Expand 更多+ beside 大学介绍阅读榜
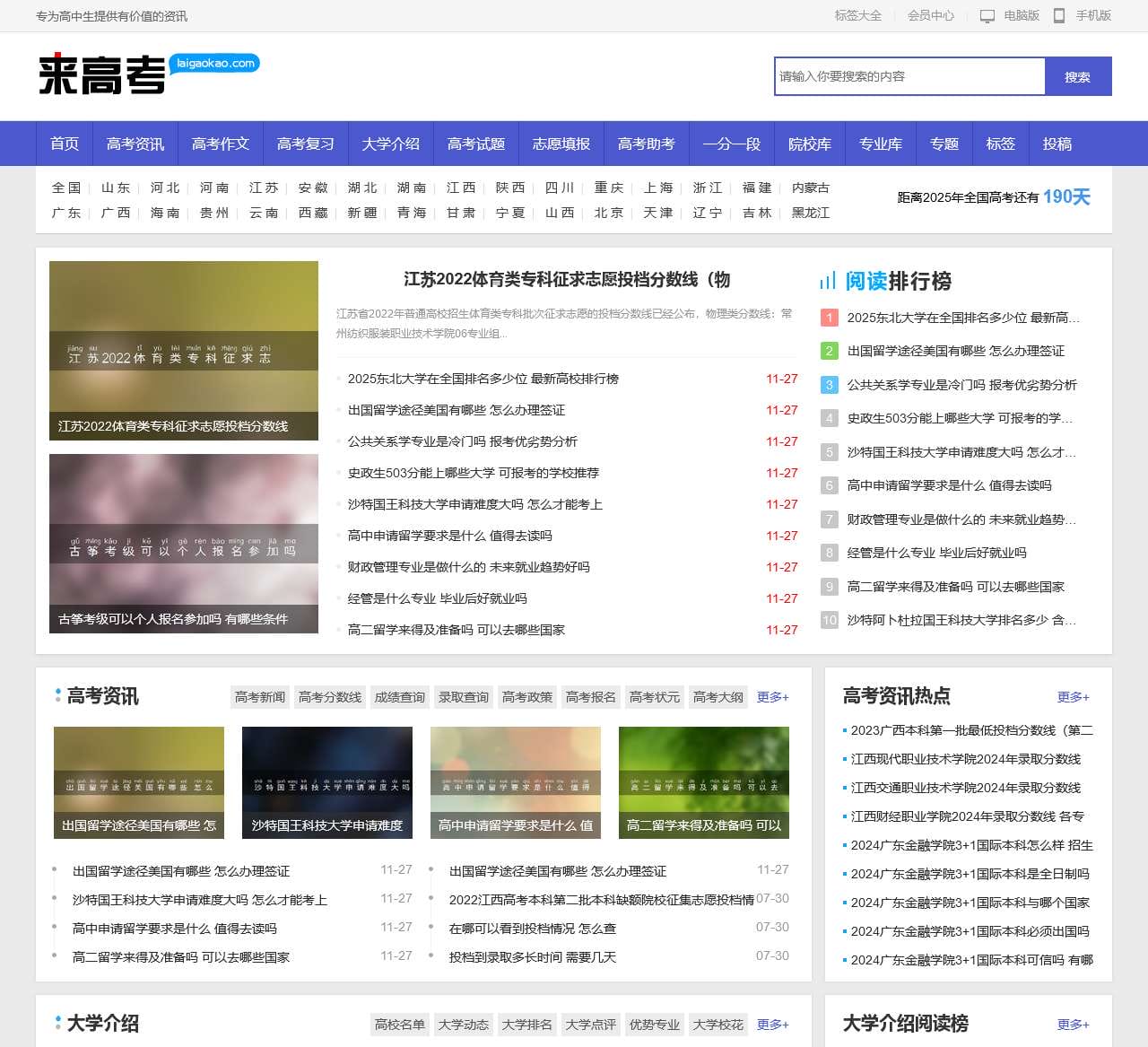 1074,1024
